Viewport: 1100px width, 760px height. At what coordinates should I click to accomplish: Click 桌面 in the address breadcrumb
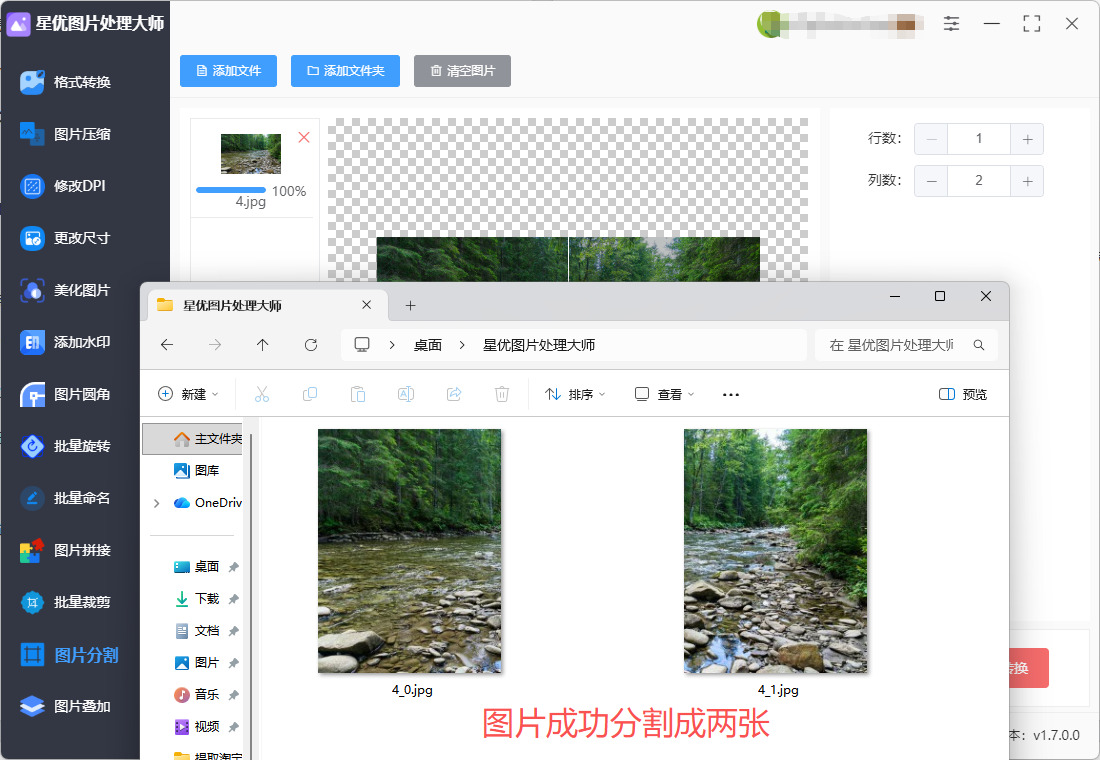pos(428,345)
